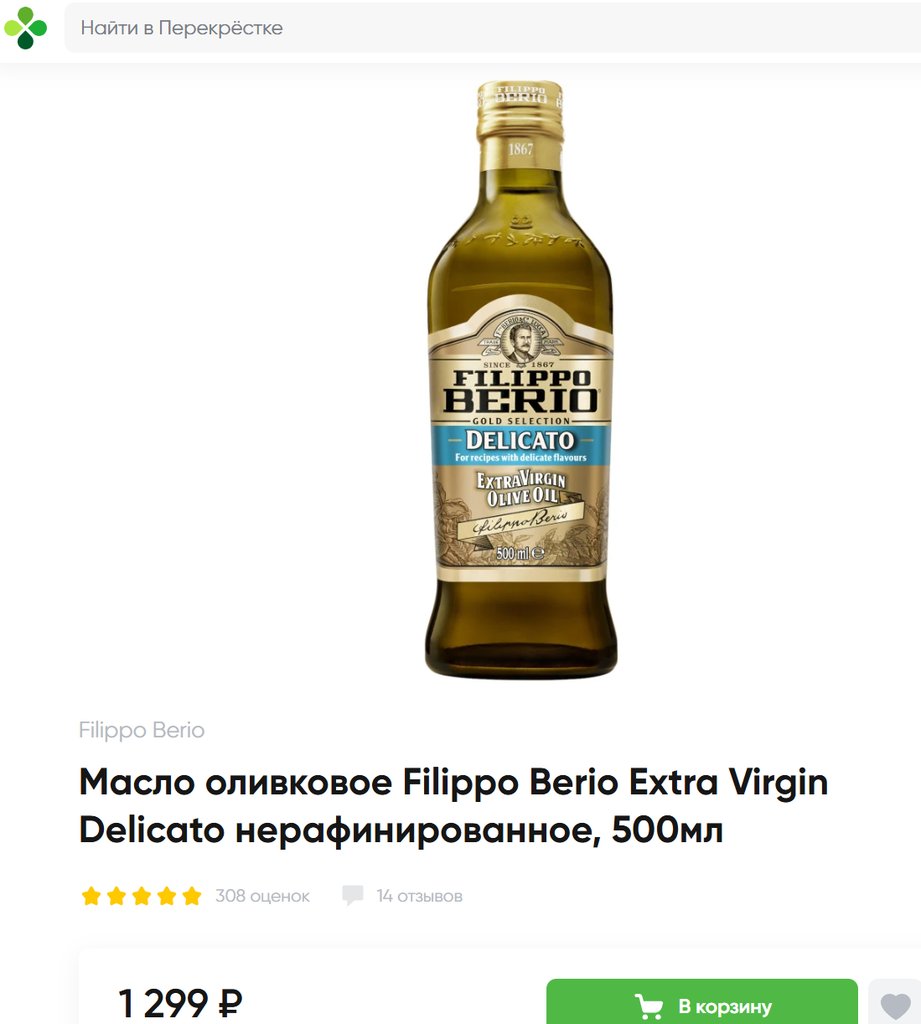Open the Filippo Berio brand link
Screen dimensions: 921x1024
coord(141,730)
